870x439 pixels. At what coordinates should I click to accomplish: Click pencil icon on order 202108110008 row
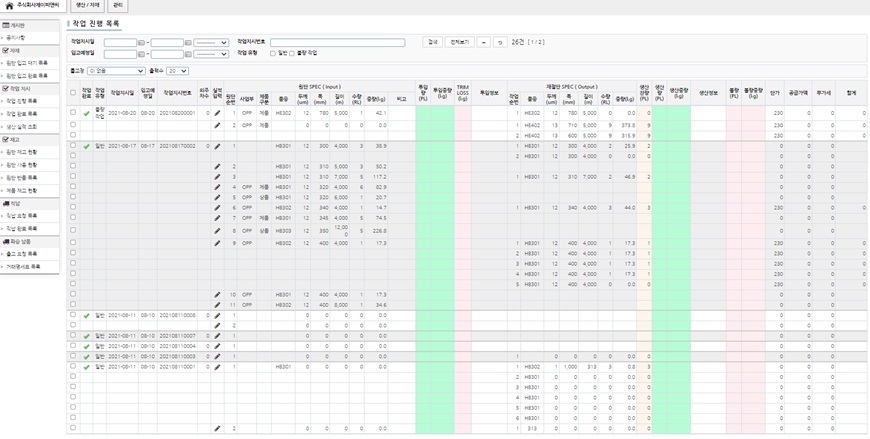pos(218,315)
